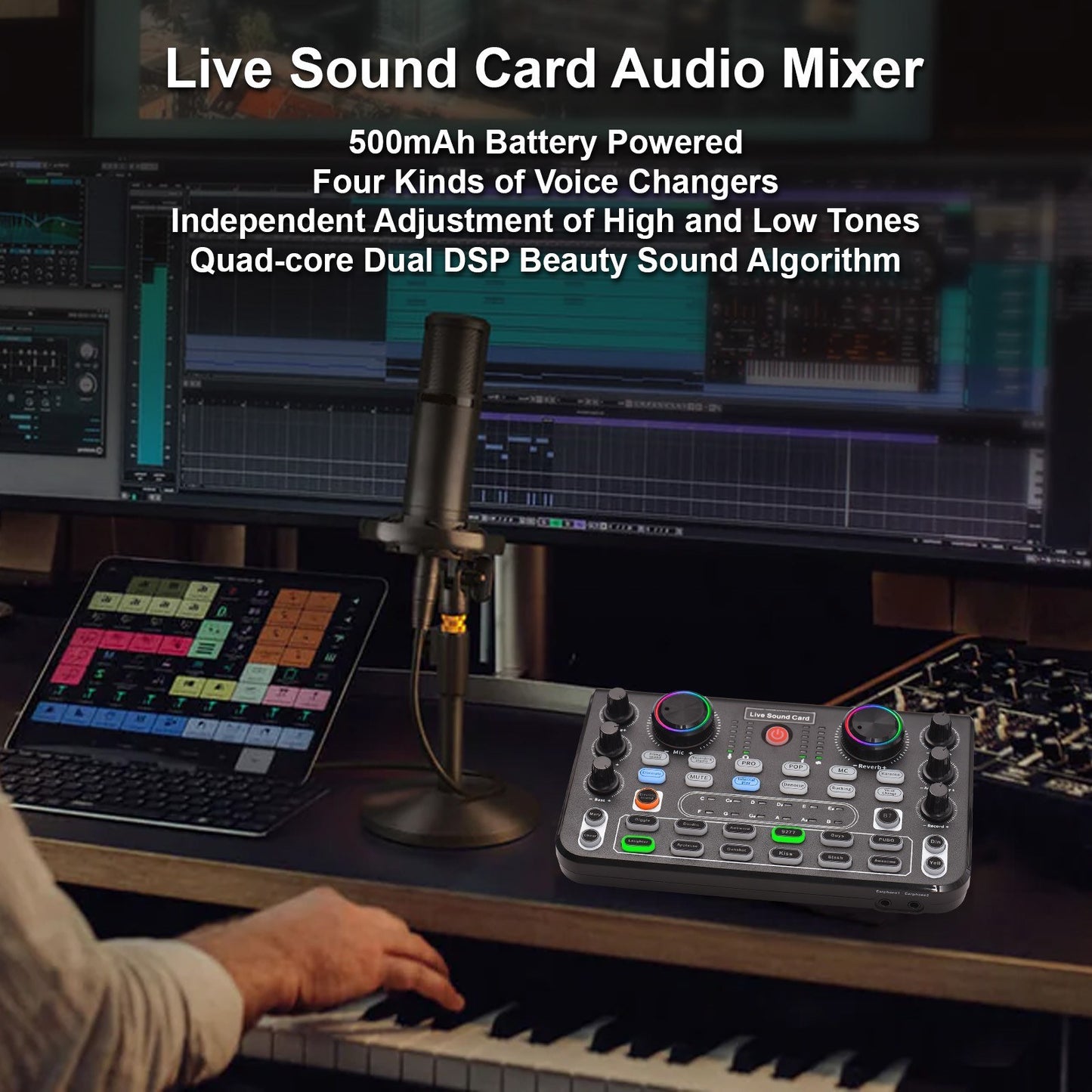Trigger the Awkward sound pad
The height and width of the screenshot is (1092, 1092).
click(x=739, y=831)
